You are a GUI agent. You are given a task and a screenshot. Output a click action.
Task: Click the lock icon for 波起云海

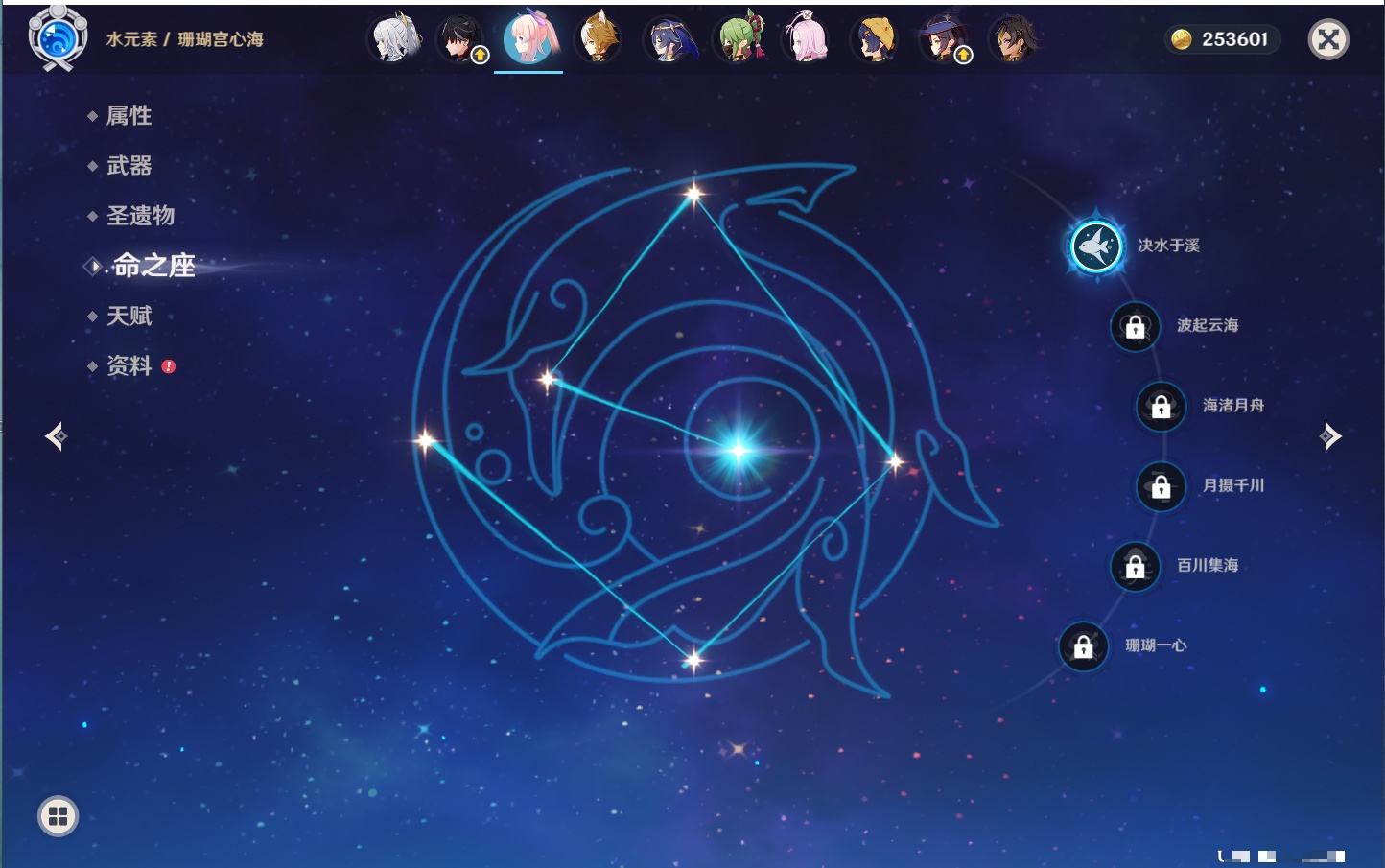pyautogui.click(x=1135, y=327)
